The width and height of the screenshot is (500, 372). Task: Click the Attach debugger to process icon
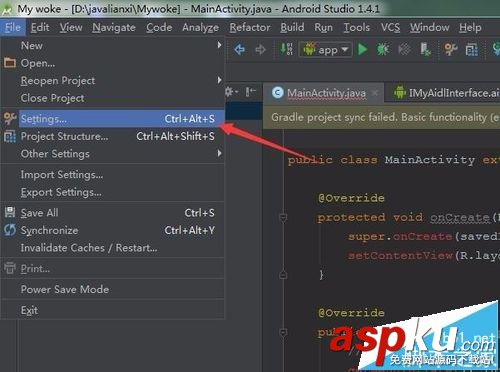[x=425, y=49]
